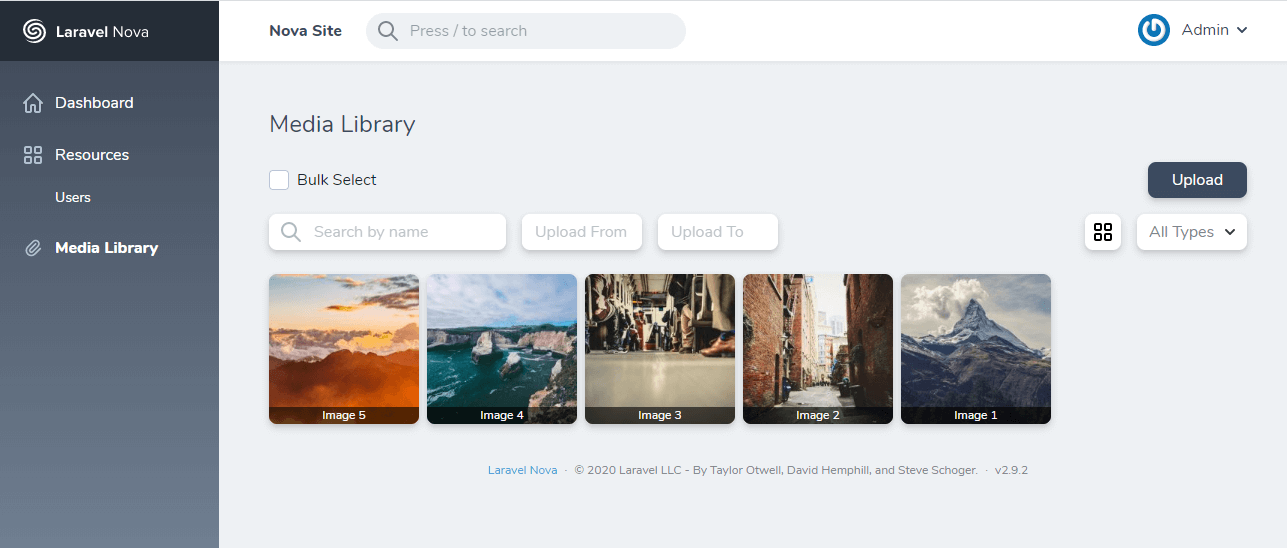Click the Admin avatar power icon
Screen dimensions: 1287x548
[x=1154, y=30]
